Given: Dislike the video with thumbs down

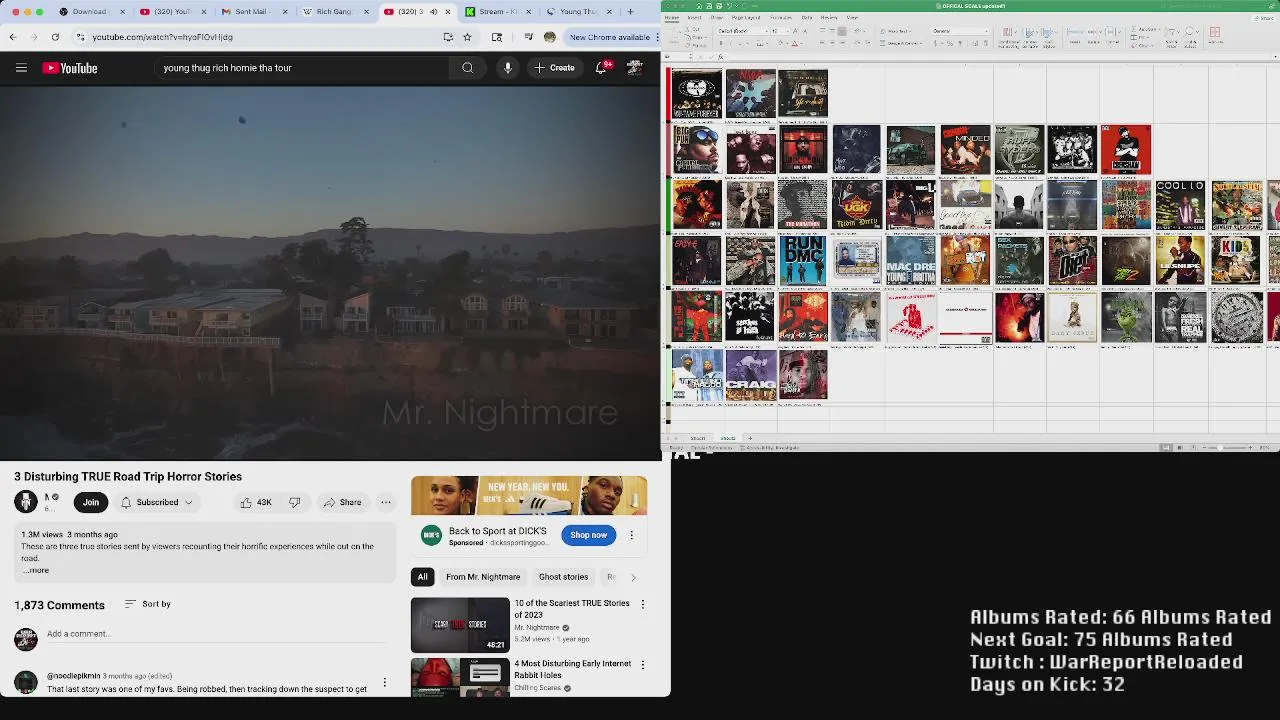Looking at the screenshot, I should (294, 502).
